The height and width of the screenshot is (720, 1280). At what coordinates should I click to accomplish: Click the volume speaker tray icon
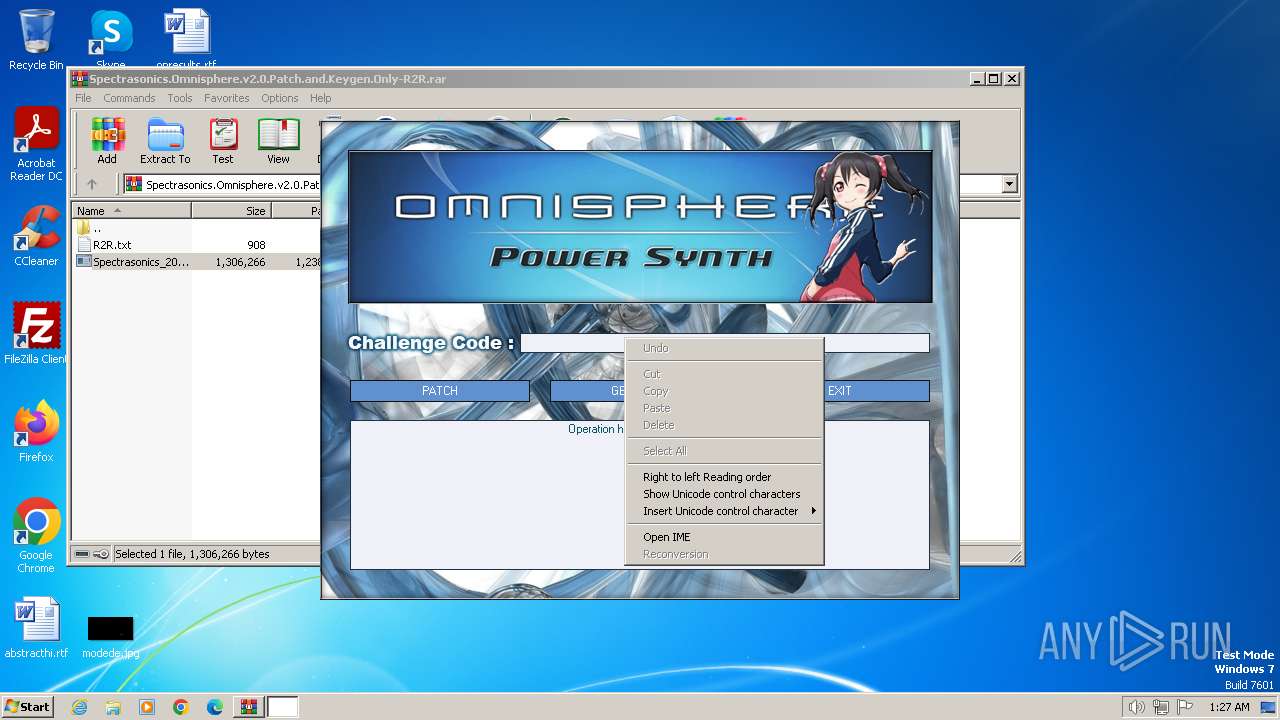(1137, 707)
